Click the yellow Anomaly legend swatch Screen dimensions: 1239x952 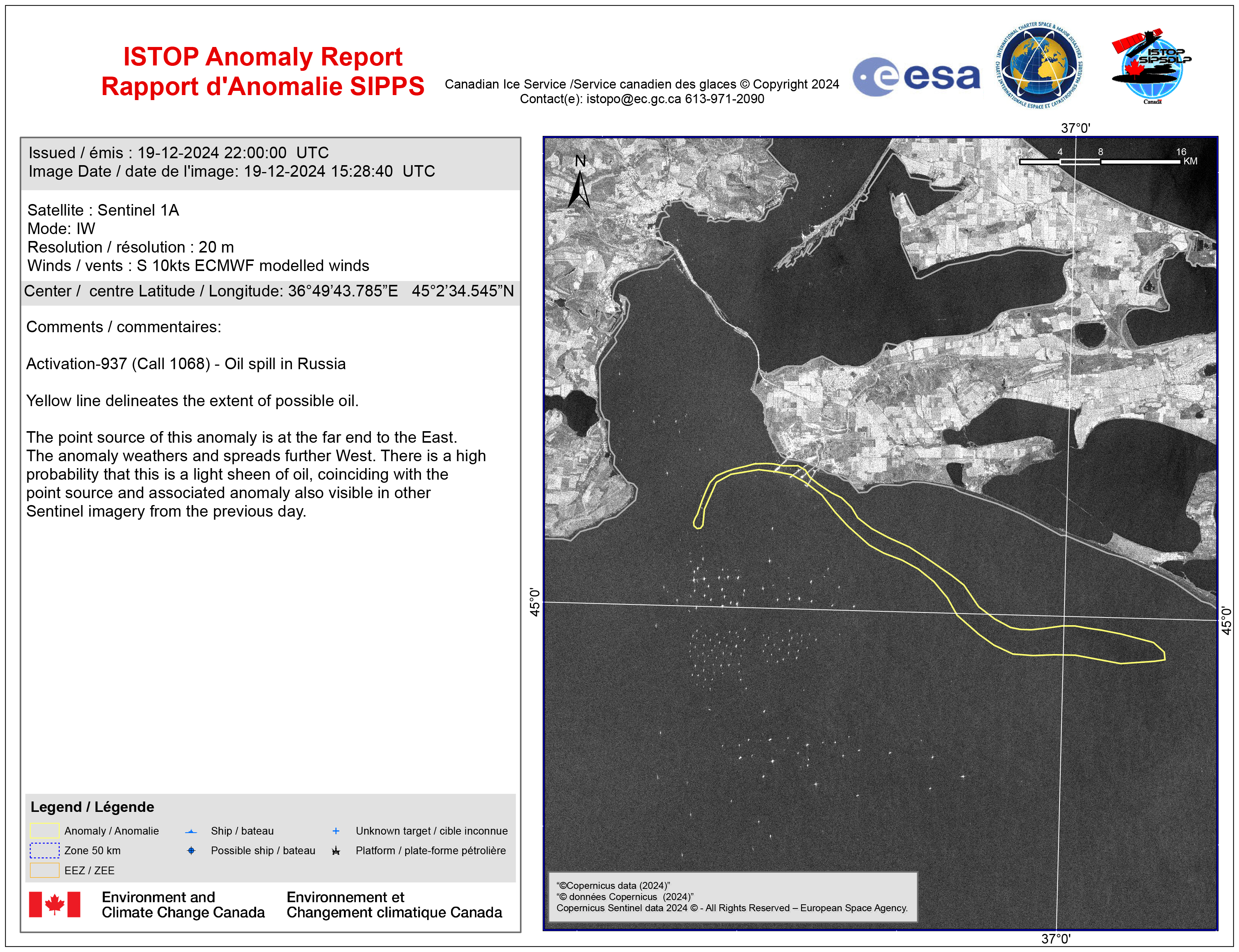44,831
